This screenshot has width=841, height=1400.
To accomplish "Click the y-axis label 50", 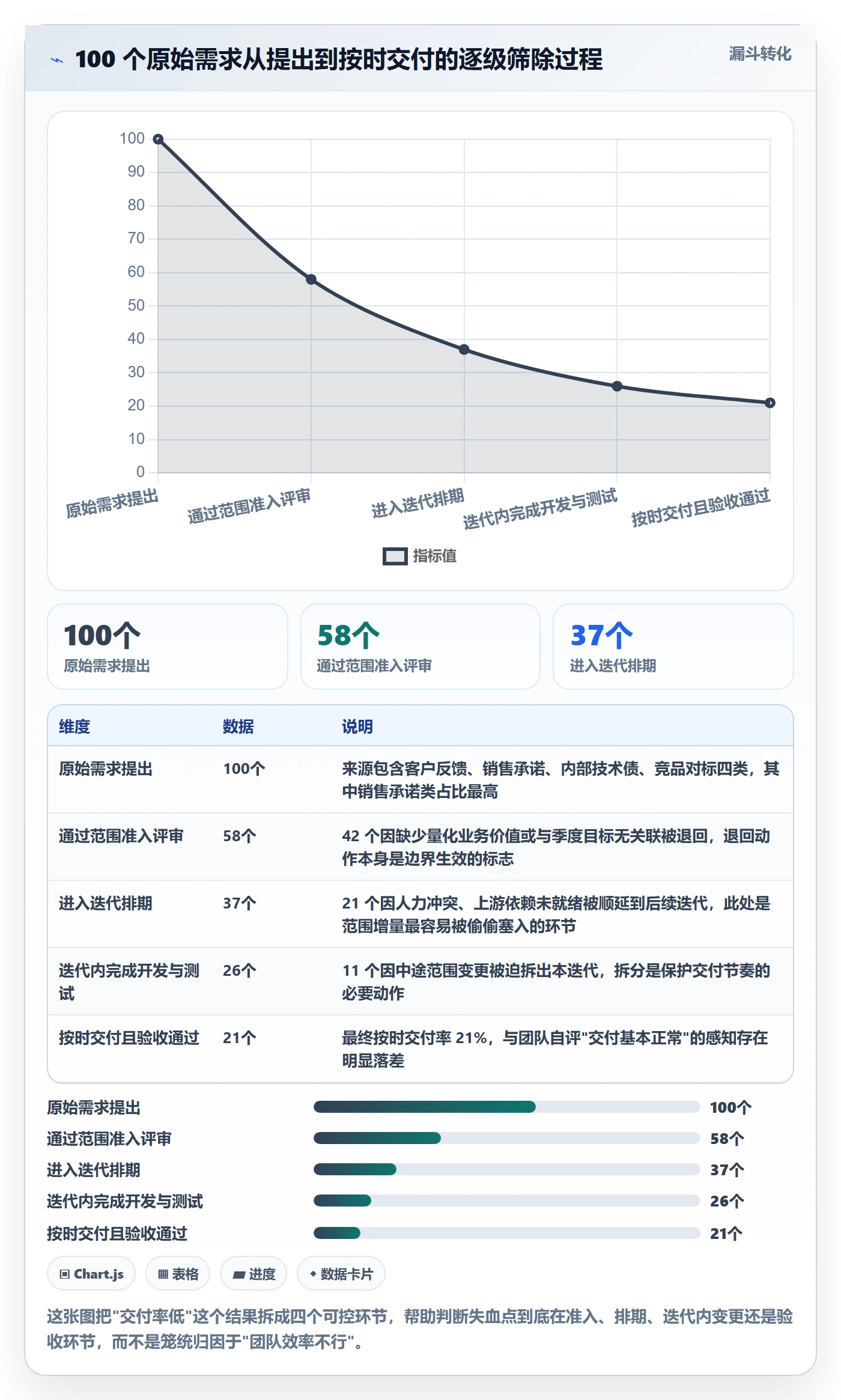I will 136,306.
